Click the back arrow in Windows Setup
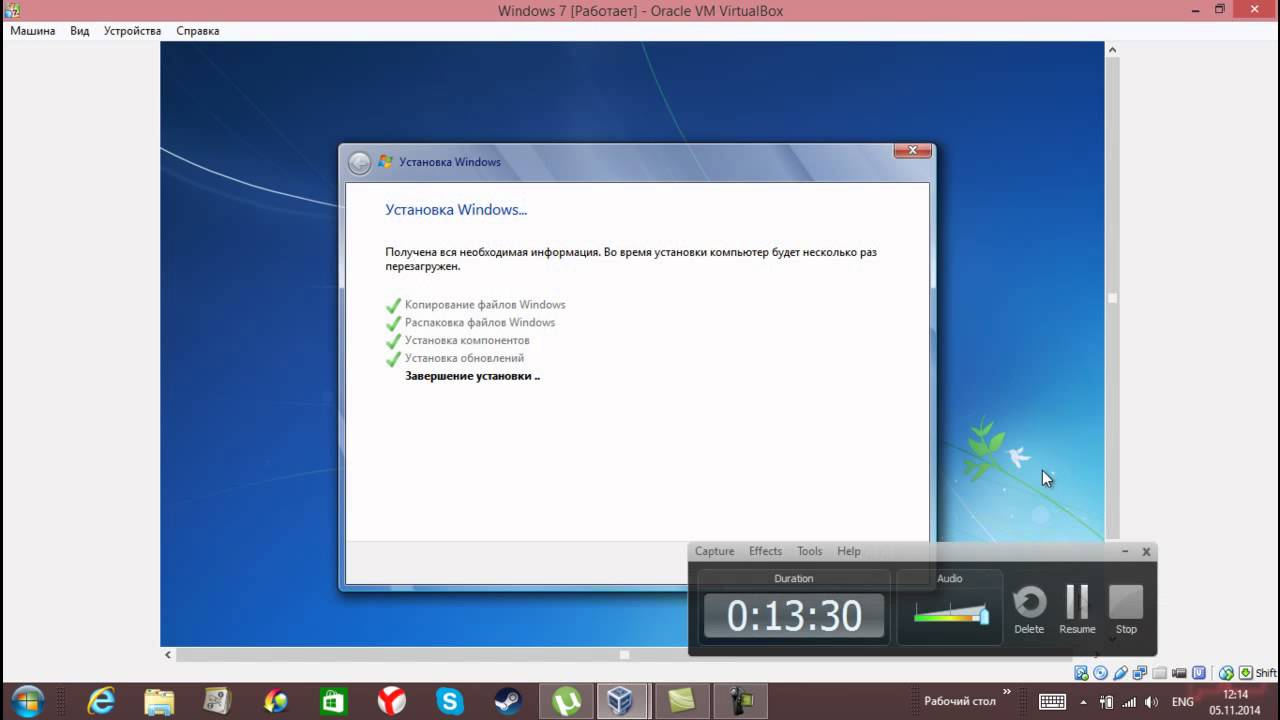This screenshot has height=720, width=1280. pos(359,163)
